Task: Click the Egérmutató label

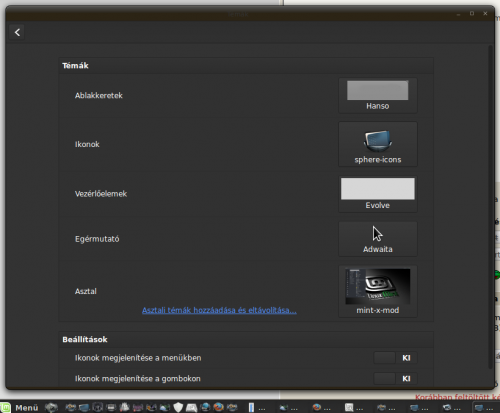Action: [x=97, y=239]
